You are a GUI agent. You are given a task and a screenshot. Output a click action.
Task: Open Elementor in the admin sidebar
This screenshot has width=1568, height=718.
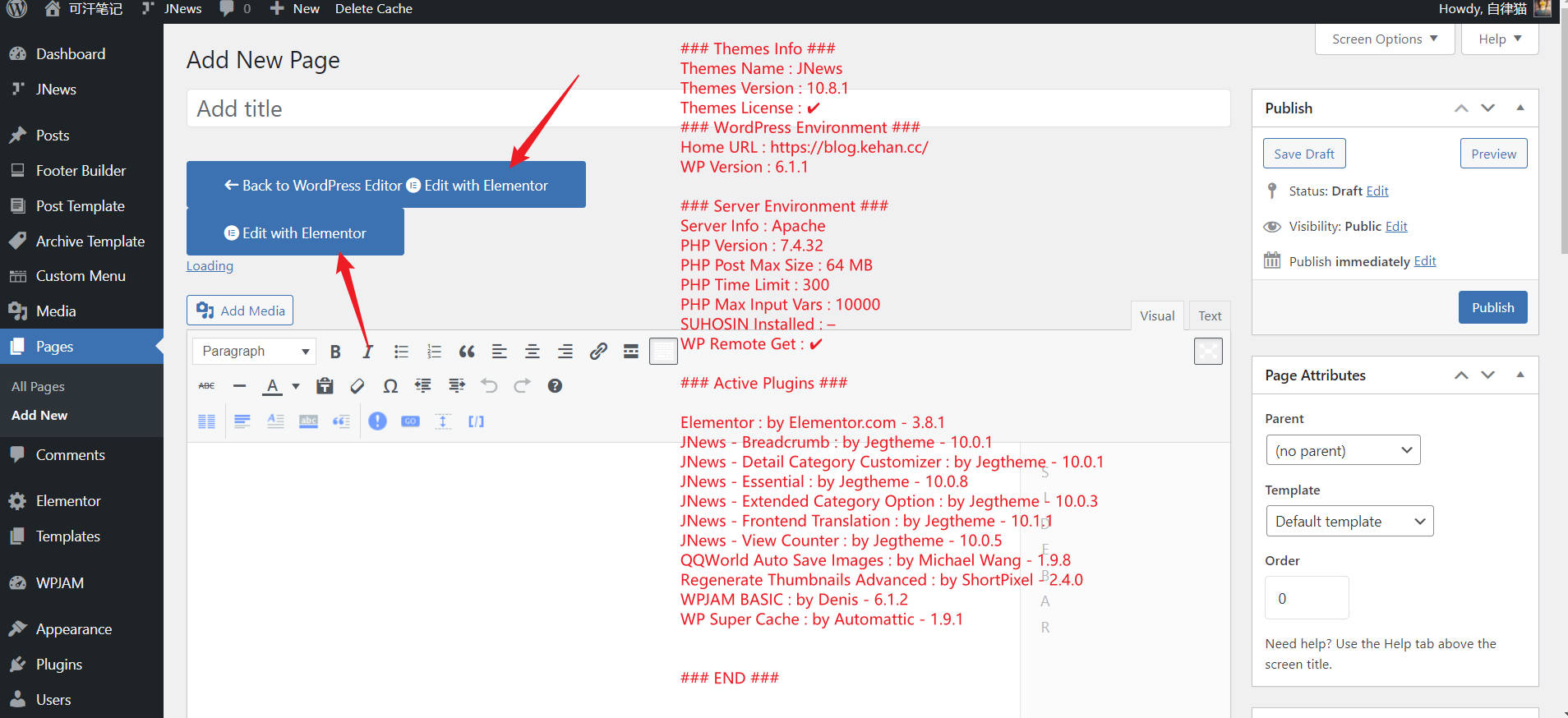point(68,501)
